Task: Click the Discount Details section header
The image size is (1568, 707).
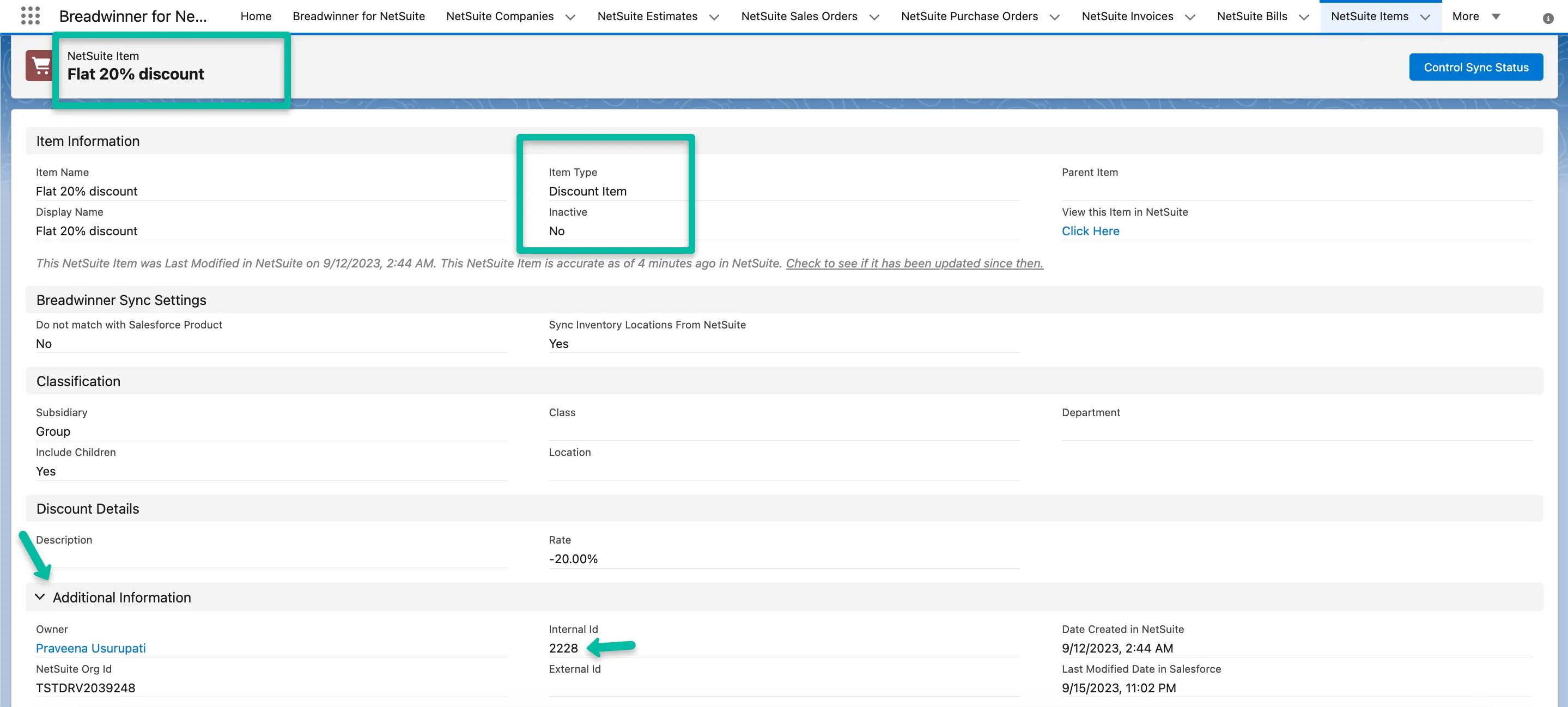Action: pos(784,509)
